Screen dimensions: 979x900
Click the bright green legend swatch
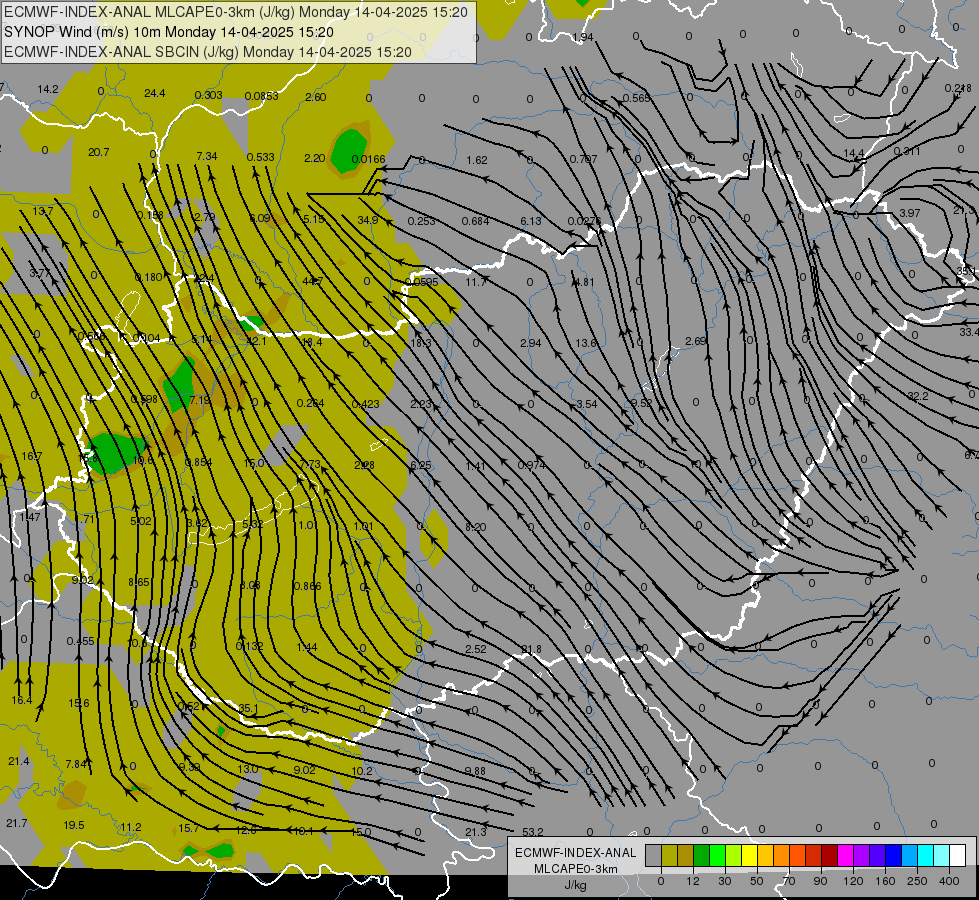point(717,855)
